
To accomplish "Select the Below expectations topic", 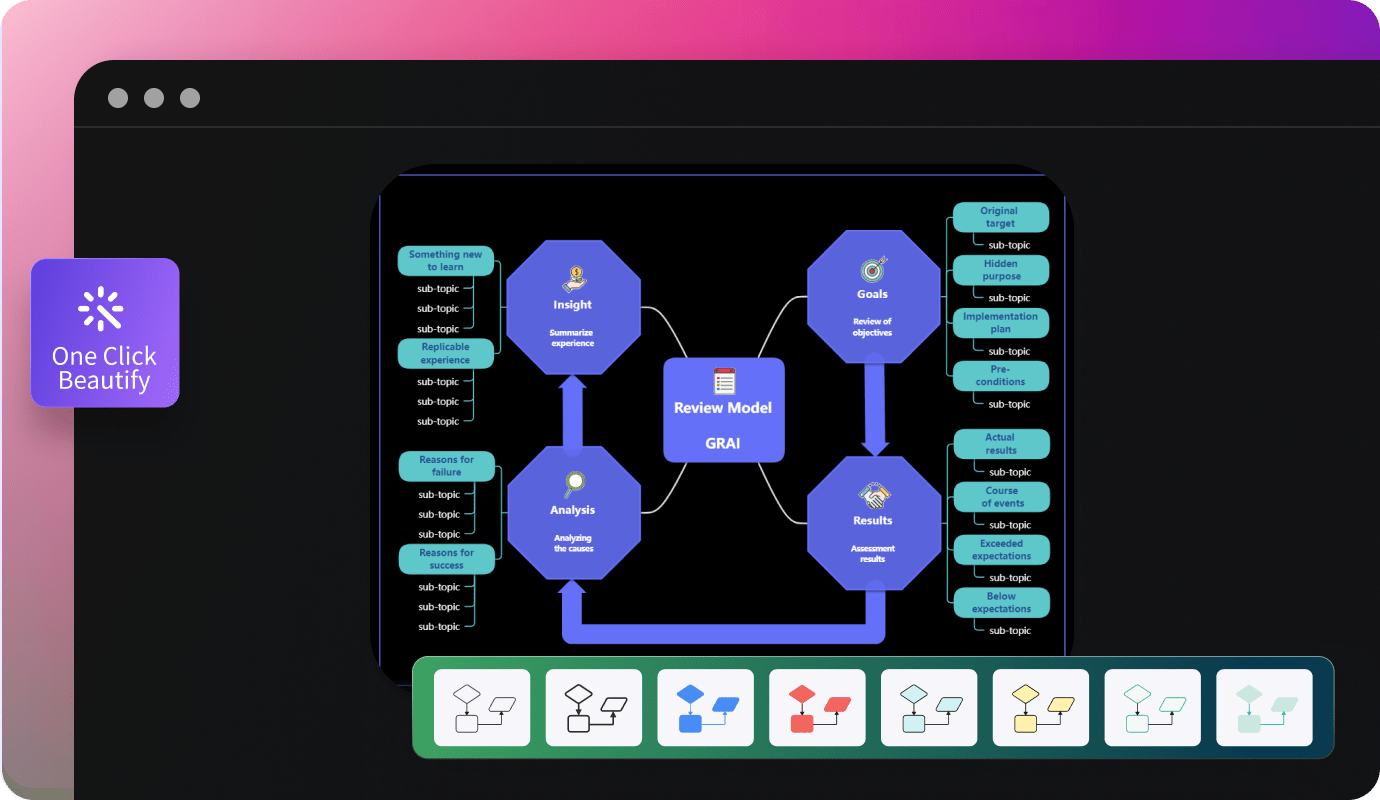I will (x=1002, y=602).
